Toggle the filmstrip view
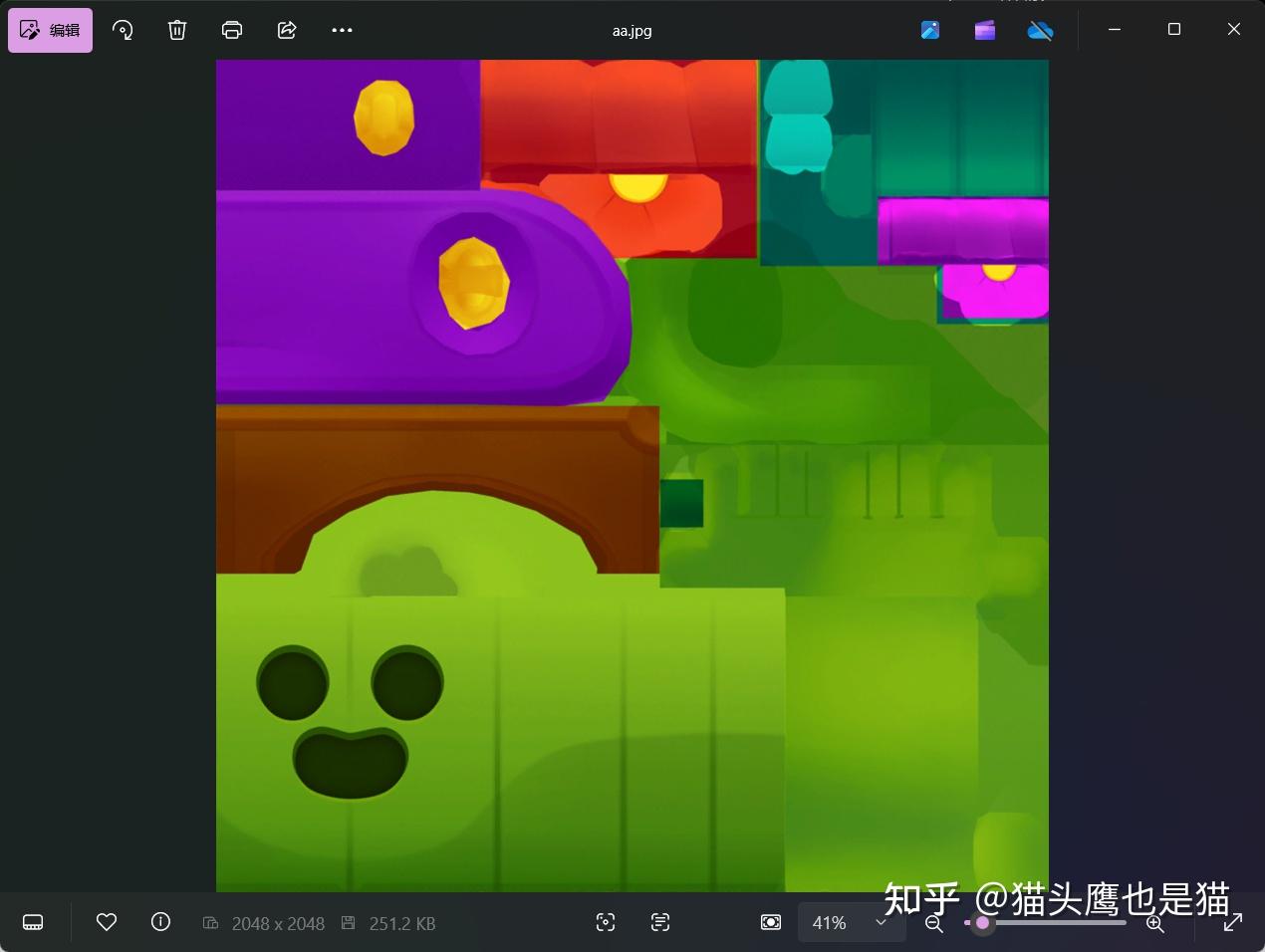 click(x=33, y=922)
